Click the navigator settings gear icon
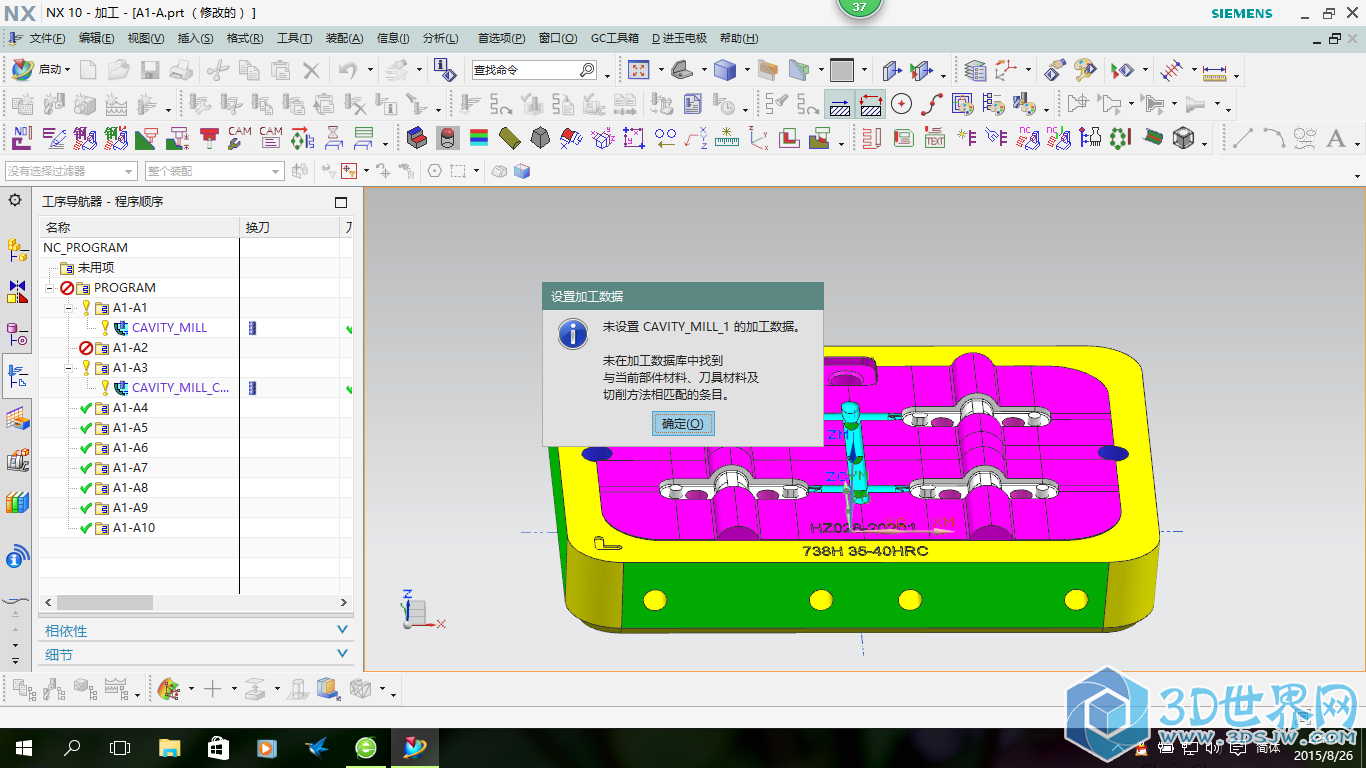The height and width of the screenshot is (768, 1366). pos(15,200)
